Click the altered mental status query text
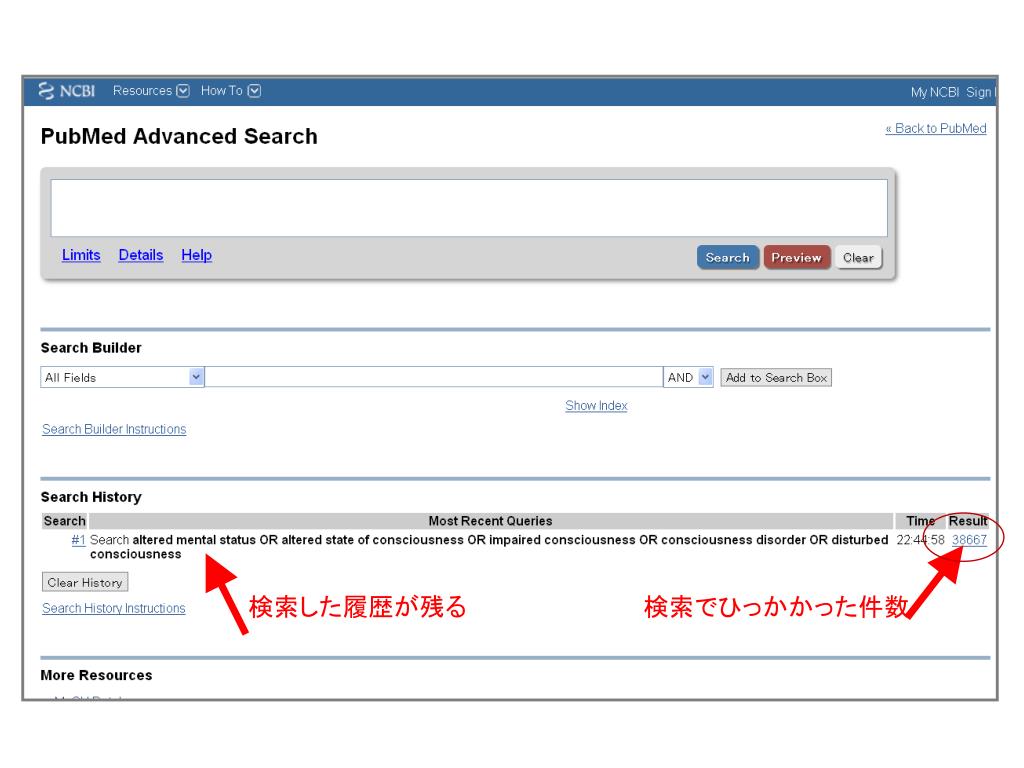1024x768 pixels. 488,547
